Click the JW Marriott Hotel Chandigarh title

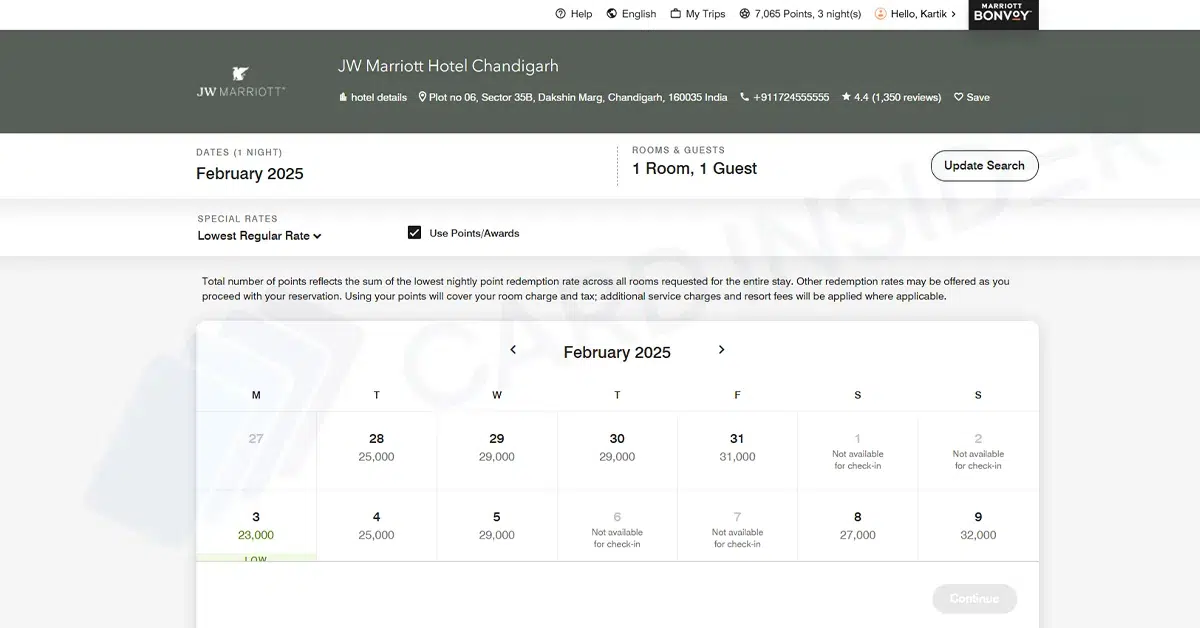[448, 66]
